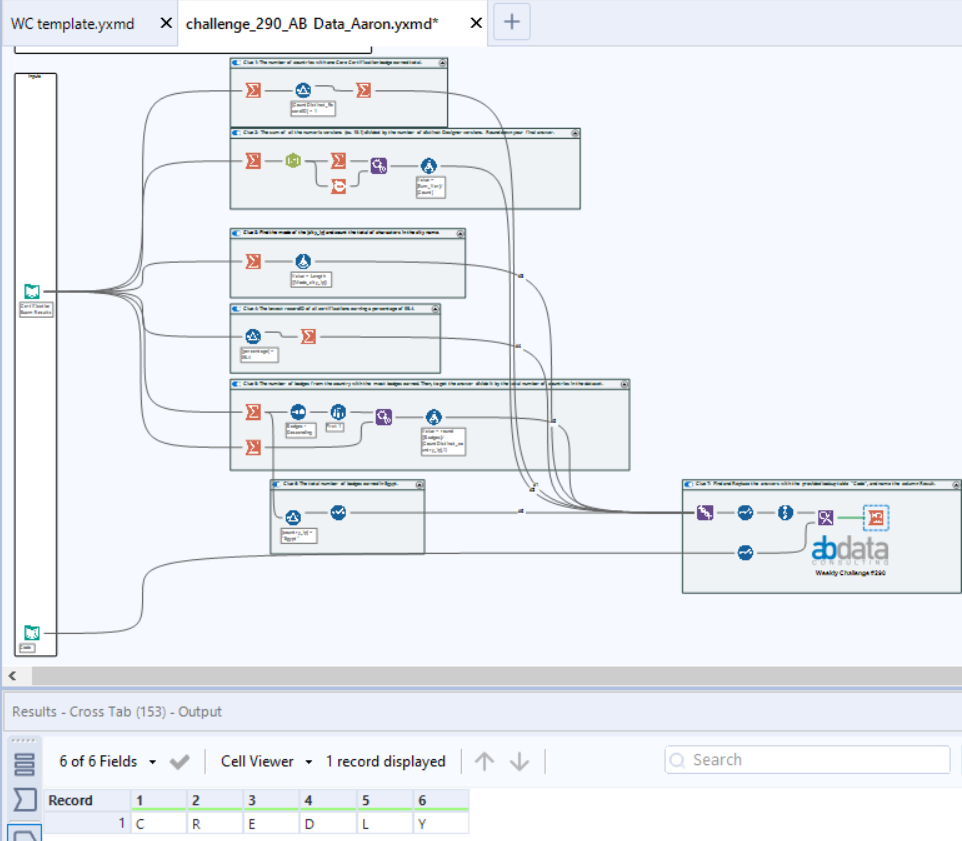Show data view icon in Results sidebar
This screenshot has width=962, height=841.
click(x=25, y=764)
